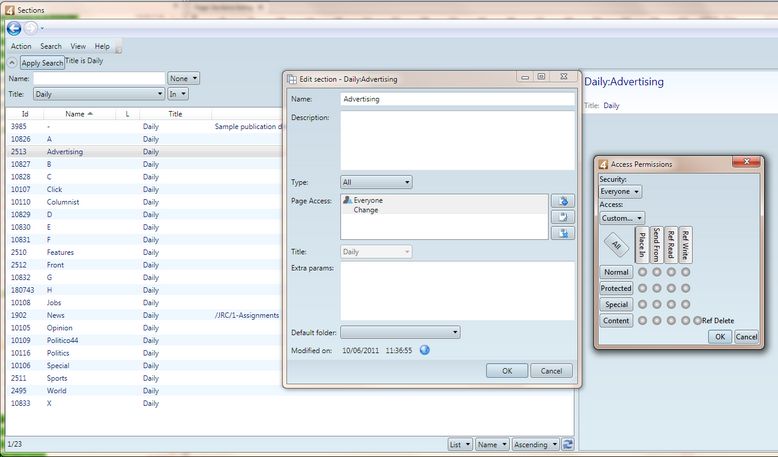Image resolution: width=778 pixels, height=457 pixels.
Task: Sort list by the Id column header
Action: pyautogui.click(x=25, y=114)
